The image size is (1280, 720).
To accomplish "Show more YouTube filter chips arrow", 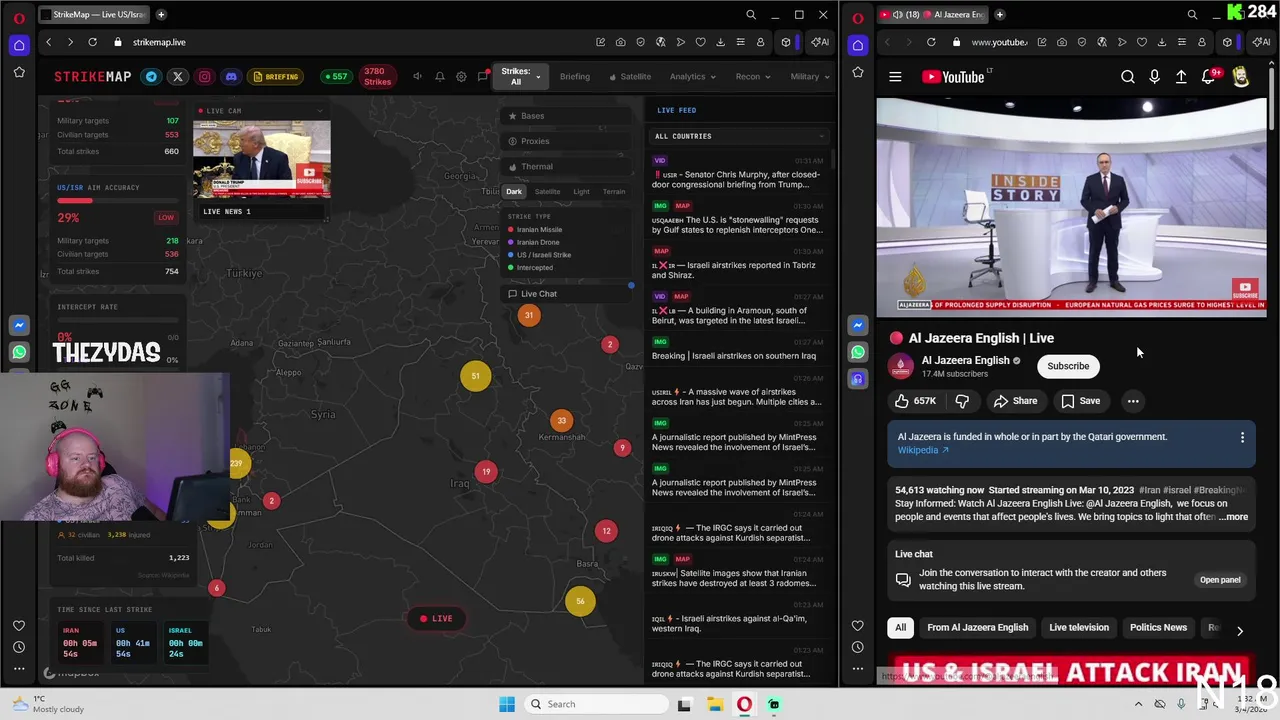I will pos(1240,631).
